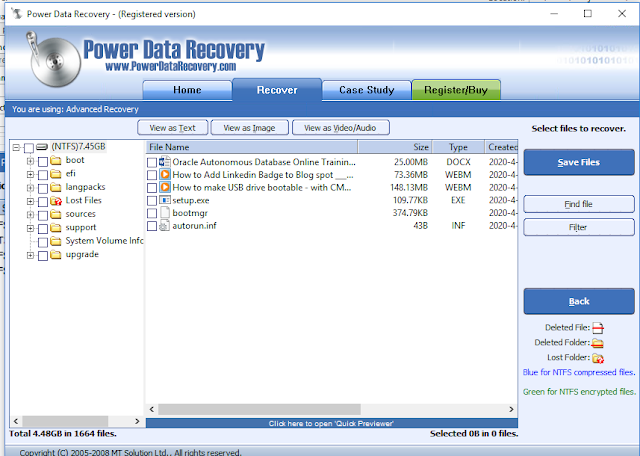The width and height of the screenshot is (640, 456).
Task: Check the Lost Files folder checkbox
Action: (43, 202)
